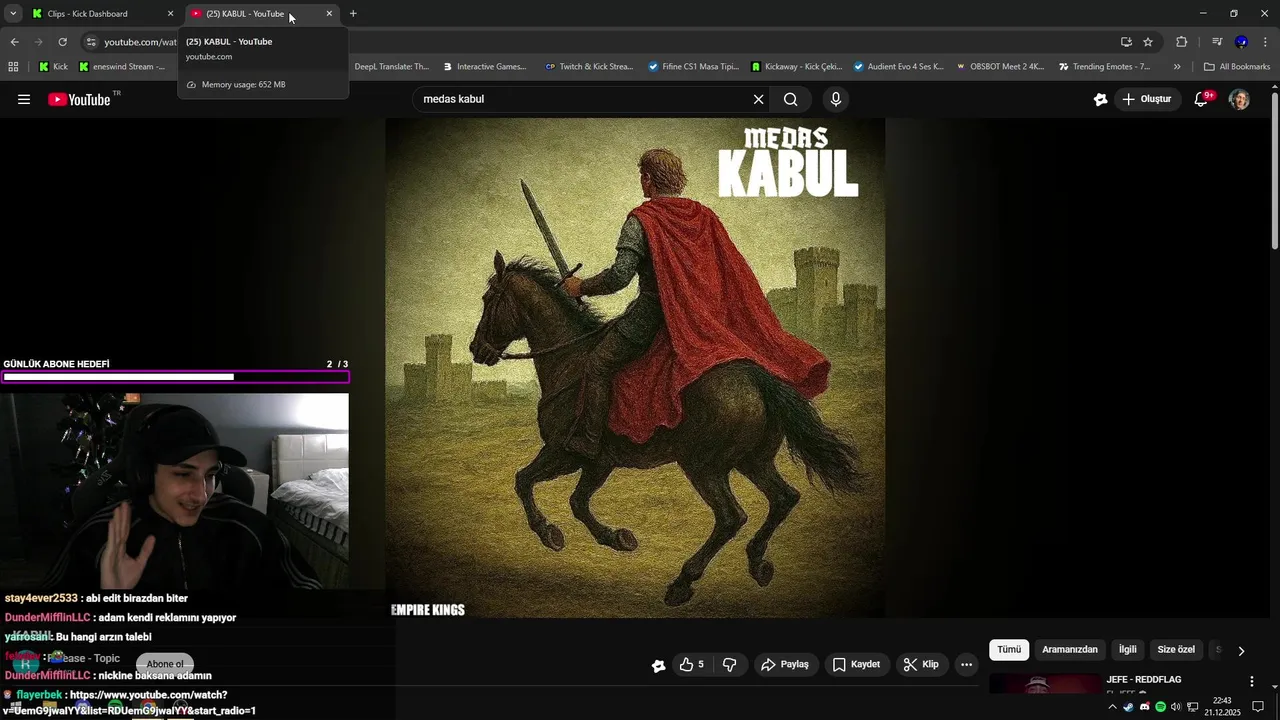Go back with the browser back arrow
1280x720 pixels.
click(x=14, y=42)
